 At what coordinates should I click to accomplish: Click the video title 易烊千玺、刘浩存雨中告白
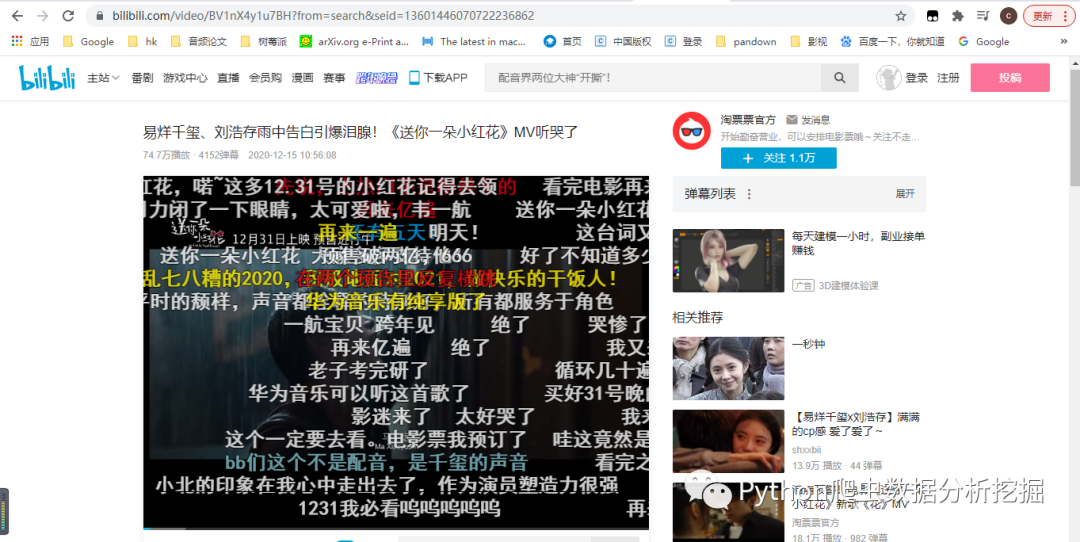pyautogui.click(x=360, y=132)
